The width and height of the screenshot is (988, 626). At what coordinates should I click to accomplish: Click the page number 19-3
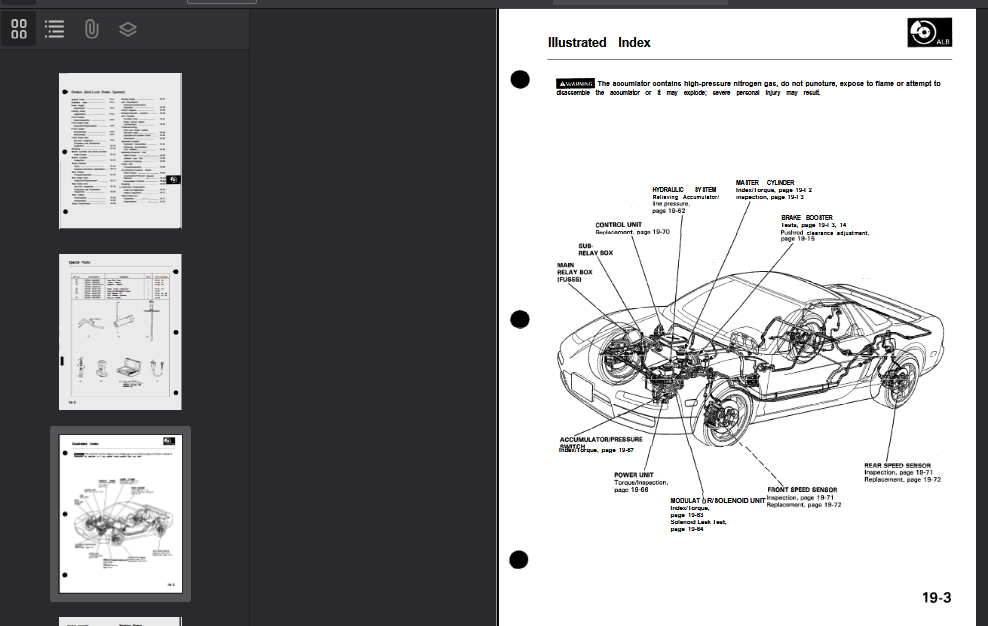click(x=936, y=598)
